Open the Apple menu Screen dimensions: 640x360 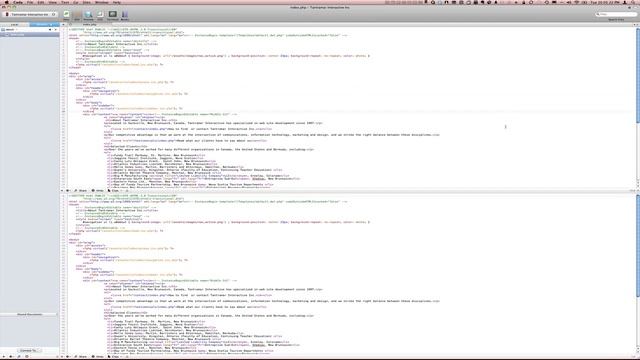[x=7, y=2]
